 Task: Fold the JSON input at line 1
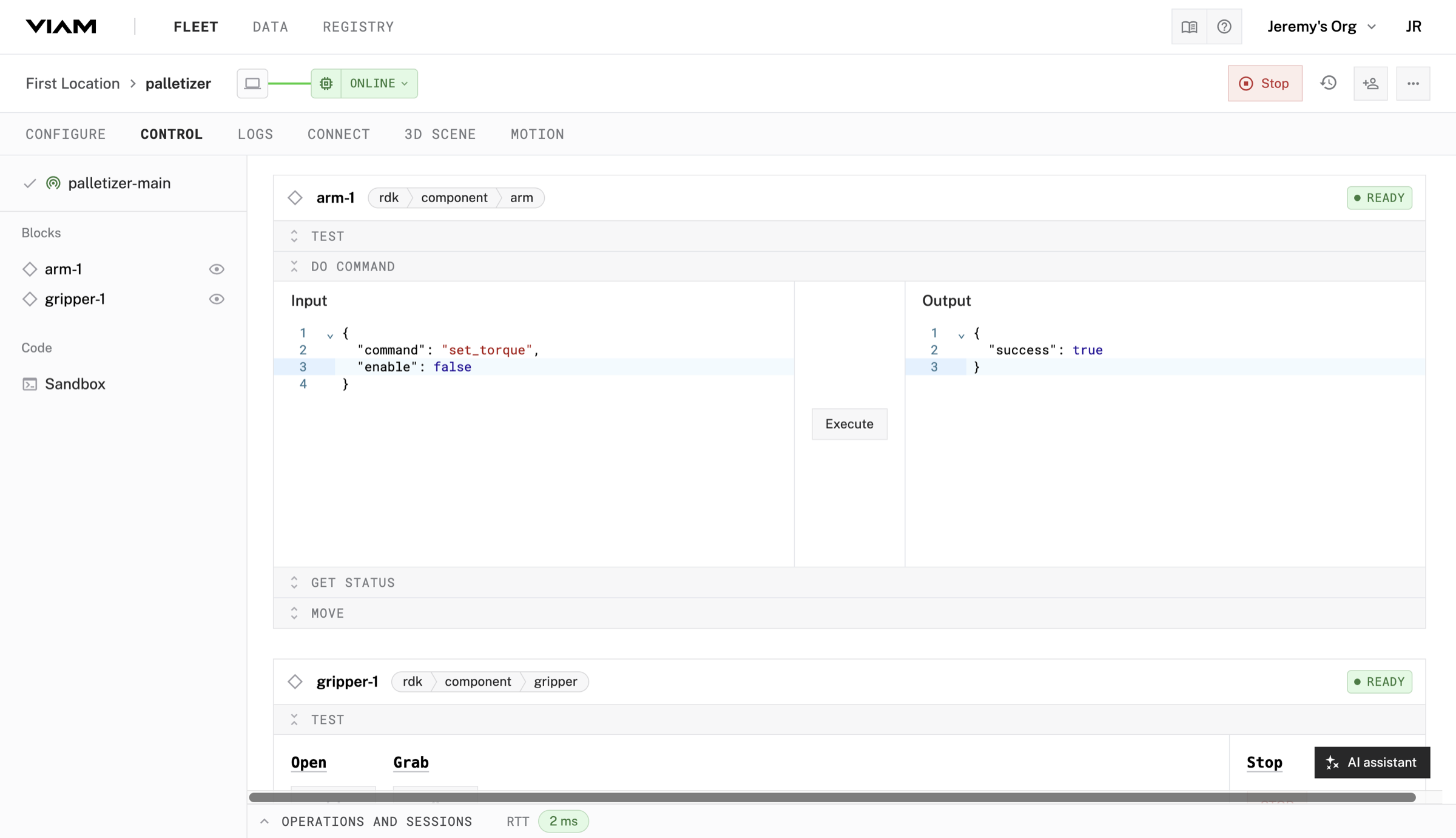pyautogui.click(x=330, y=334)
